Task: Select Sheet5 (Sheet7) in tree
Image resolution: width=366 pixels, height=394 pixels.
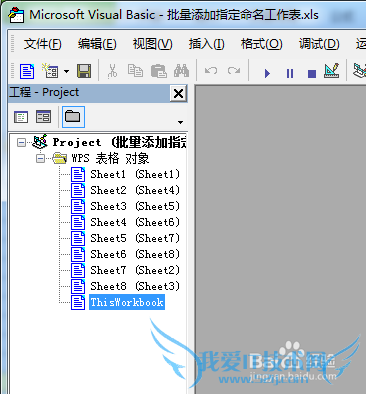Action: point(135,238)
